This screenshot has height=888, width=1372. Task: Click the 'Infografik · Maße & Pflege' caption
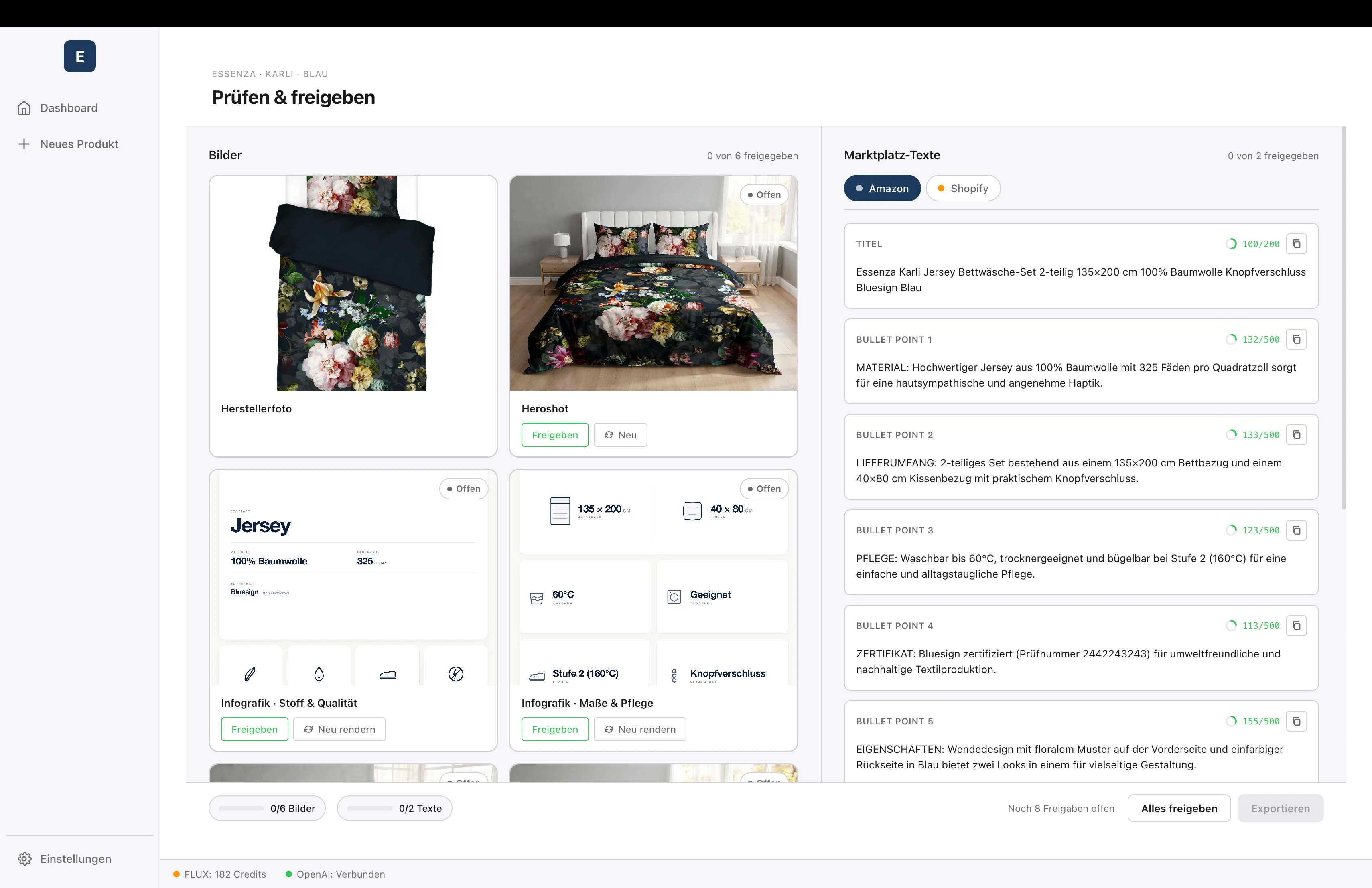587,703
